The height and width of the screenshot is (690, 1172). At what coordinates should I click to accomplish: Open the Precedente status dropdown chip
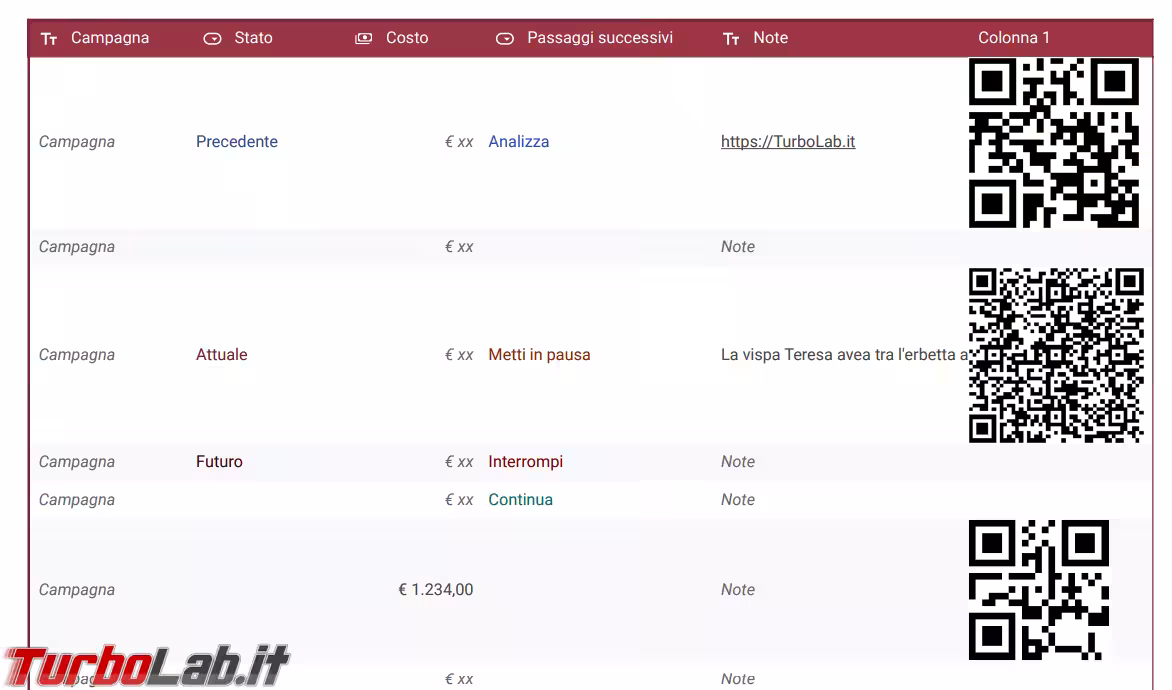[x=236, y=142]
